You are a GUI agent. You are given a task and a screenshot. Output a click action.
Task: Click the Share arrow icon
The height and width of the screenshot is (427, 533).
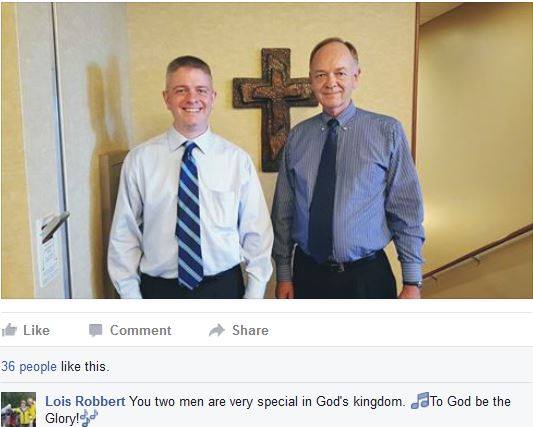(x=217, y=330)
